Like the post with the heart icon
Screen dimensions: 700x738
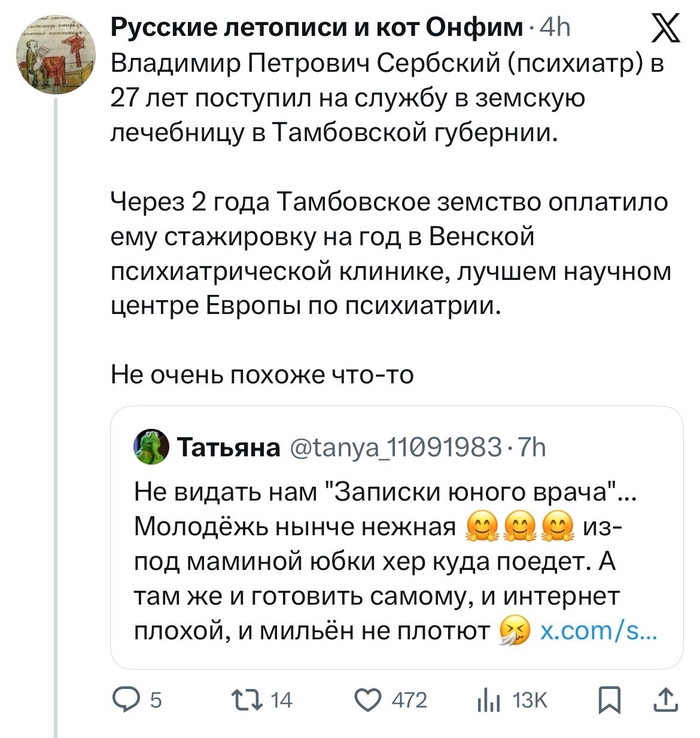[x=368, y=701]
